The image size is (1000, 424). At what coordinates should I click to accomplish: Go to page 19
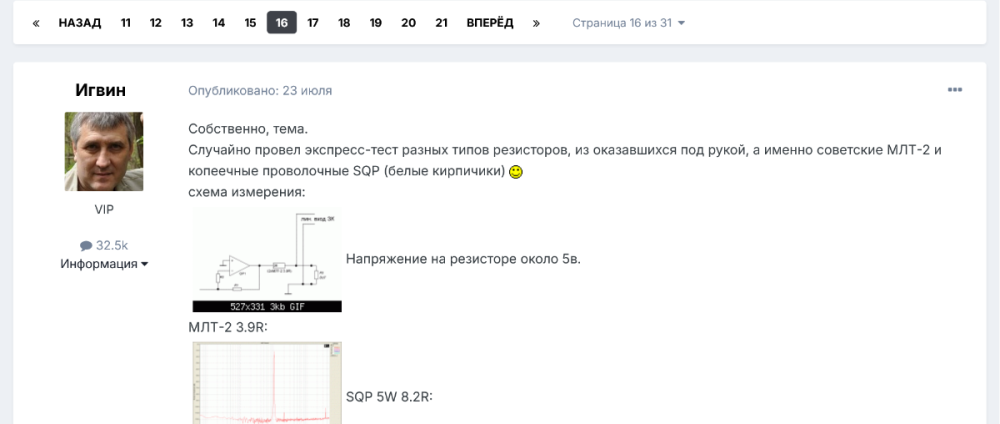(375, 23)
